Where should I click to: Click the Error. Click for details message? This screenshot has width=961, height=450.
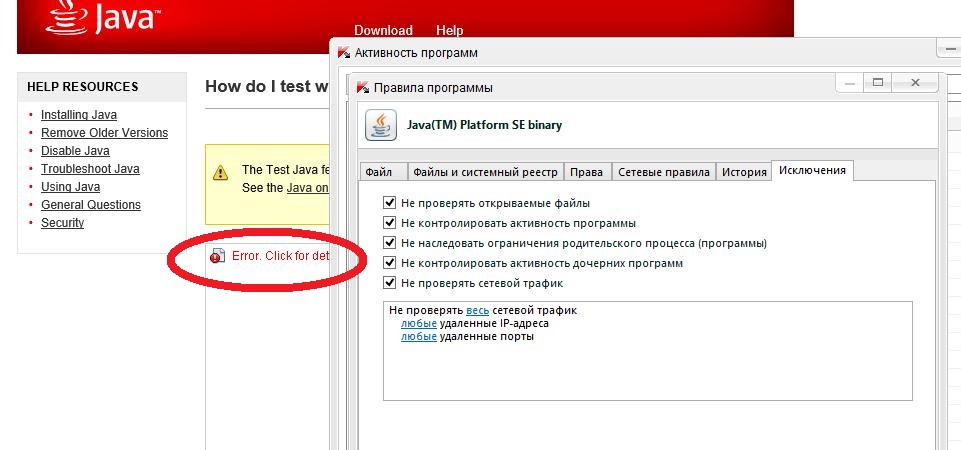click(280, 256)
